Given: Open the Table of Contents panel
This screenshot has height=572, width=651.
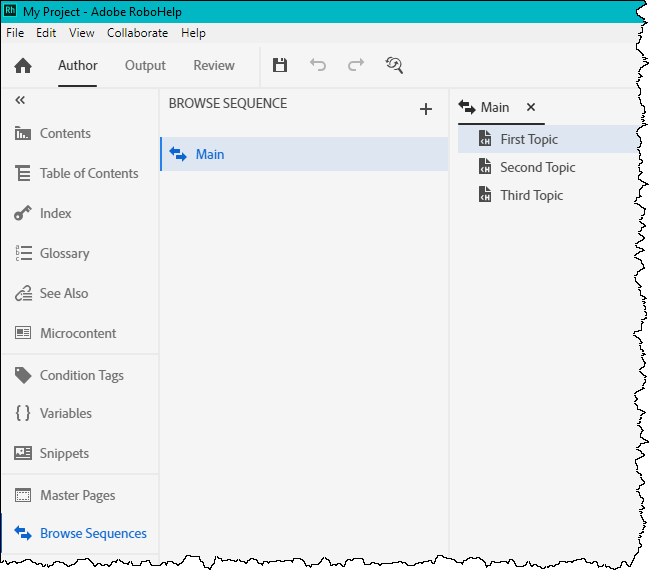Looking at the screenshot, I should pyautogui.click(x=88, y=174).
